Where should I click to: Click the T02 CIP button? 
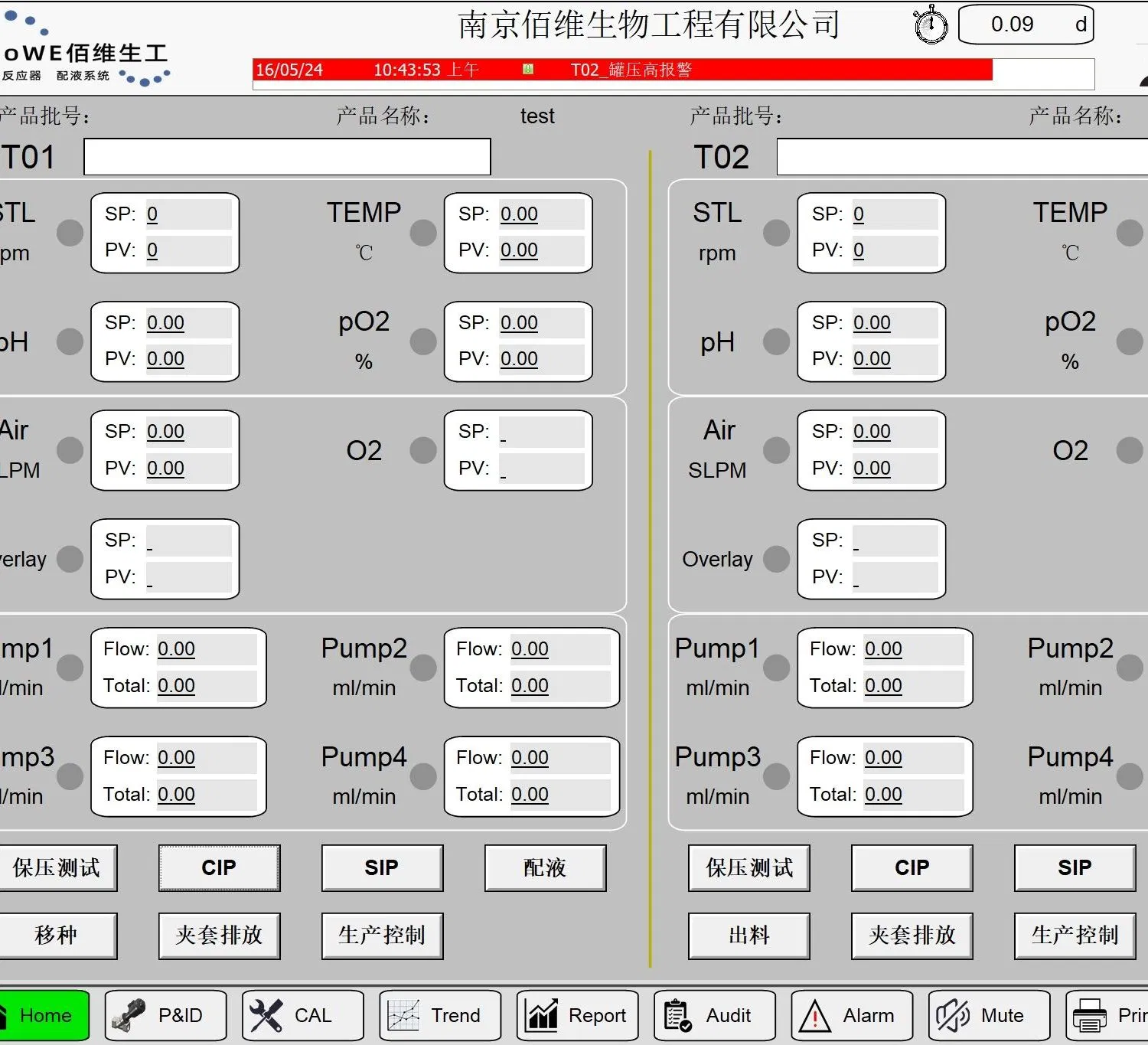(x=912, y=868)
